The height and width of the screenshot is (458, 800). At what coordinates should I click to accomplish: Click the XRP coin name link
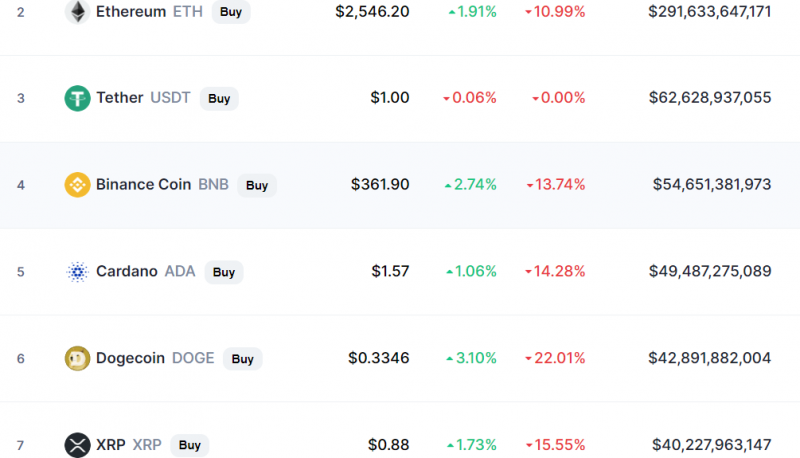111,444
